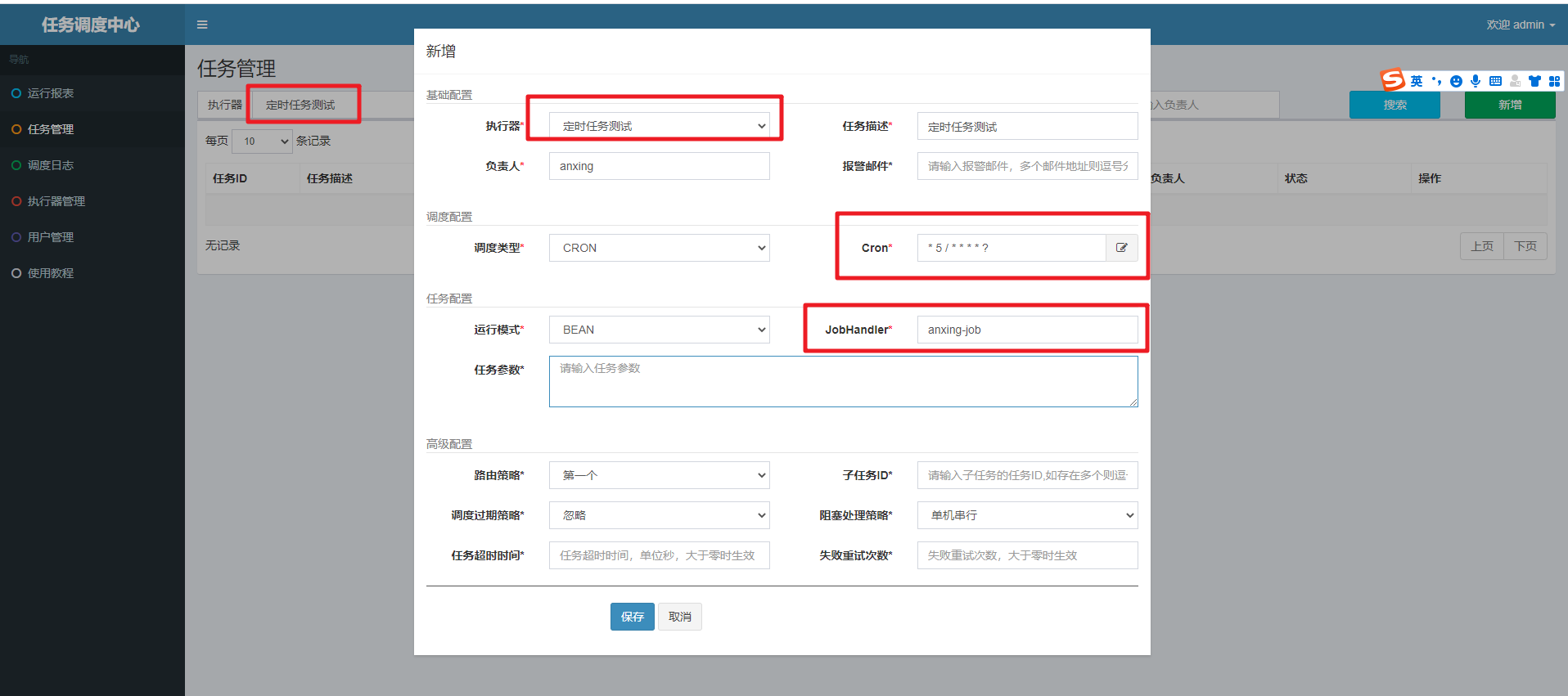Focus the 失败重试次数 input field

[x=1028, y=555]
